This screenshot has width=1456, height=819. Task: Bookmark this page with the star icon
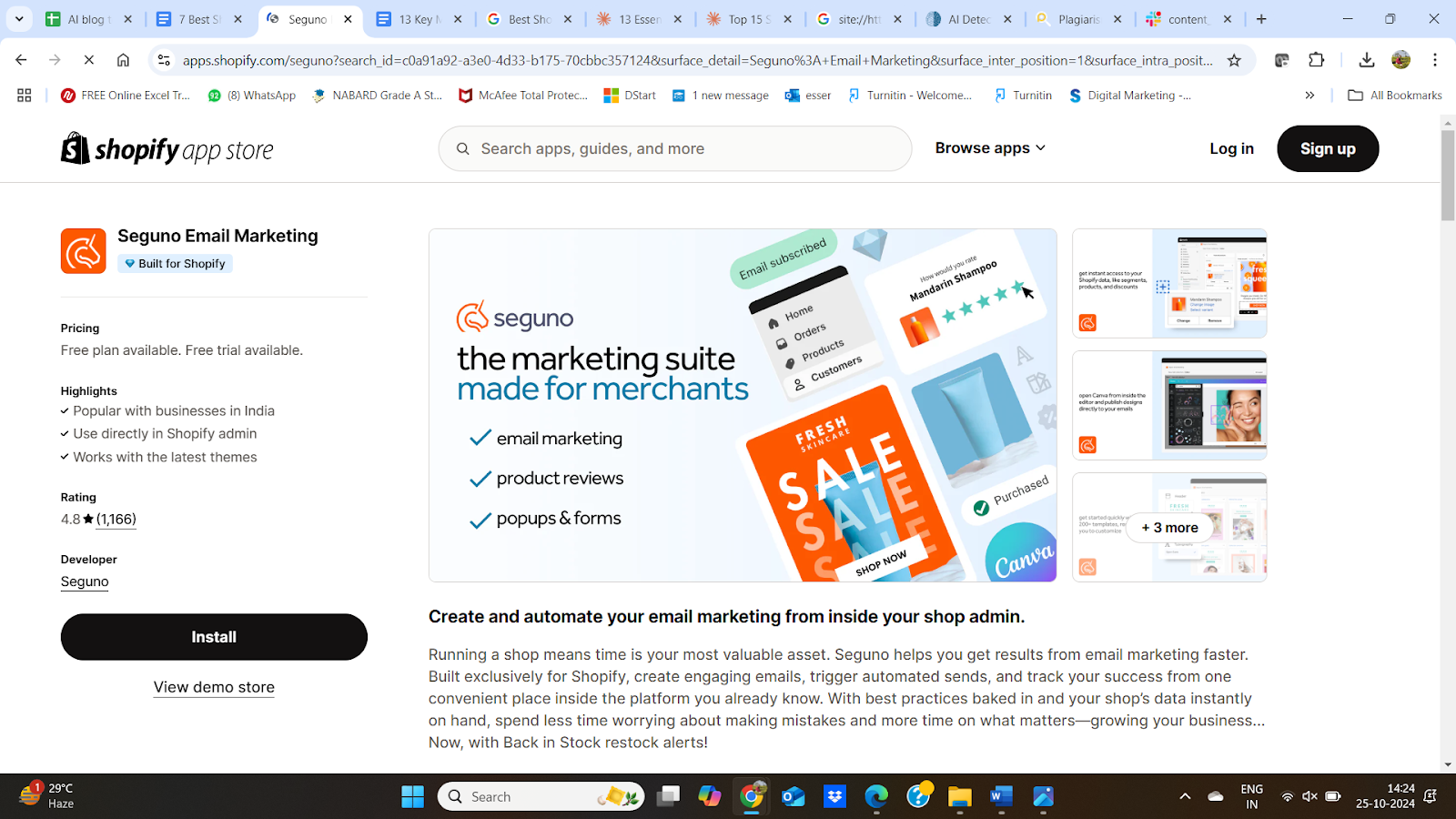pos(1234,60)
